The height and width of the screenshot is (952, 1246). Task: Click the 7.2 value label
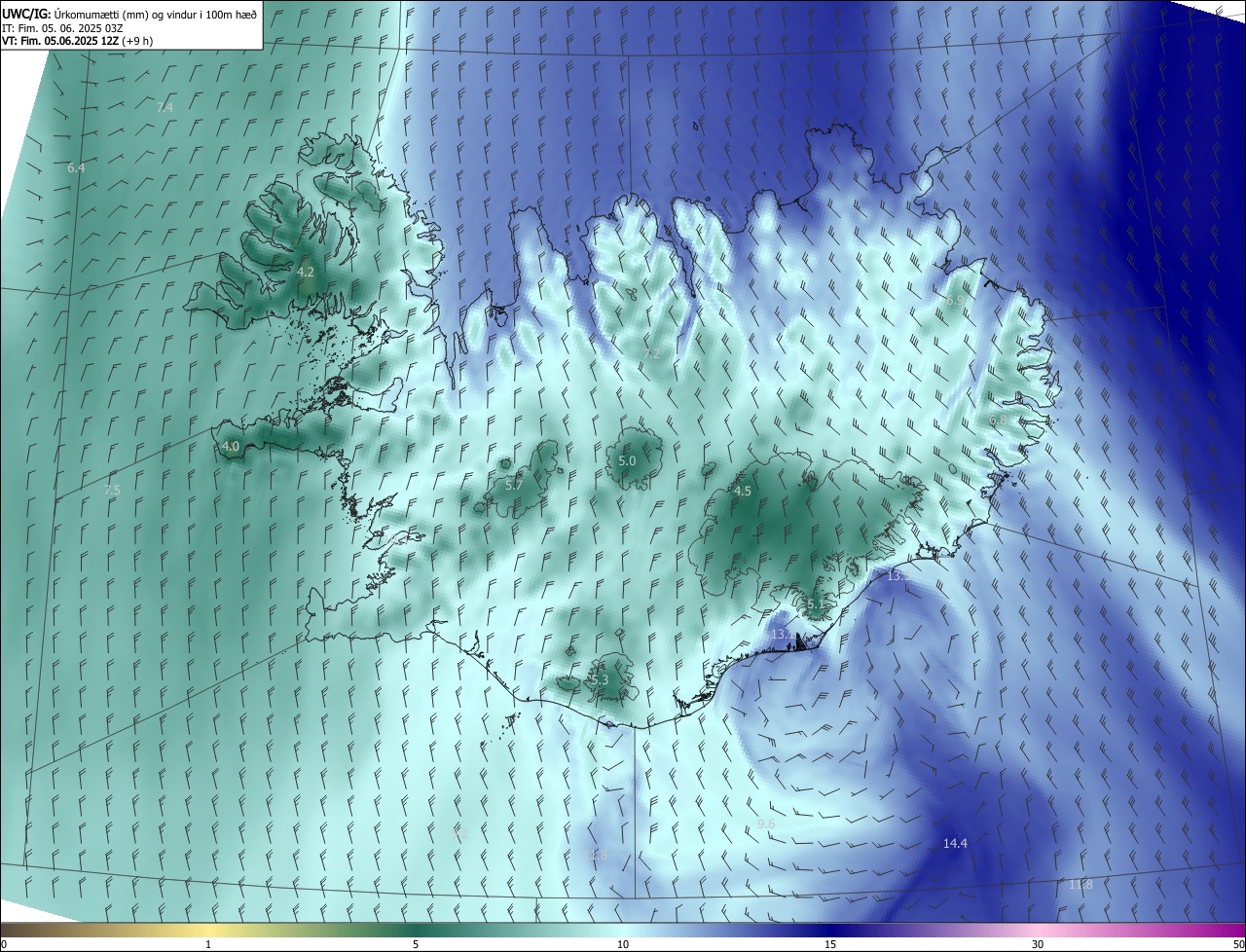[651, 354]
